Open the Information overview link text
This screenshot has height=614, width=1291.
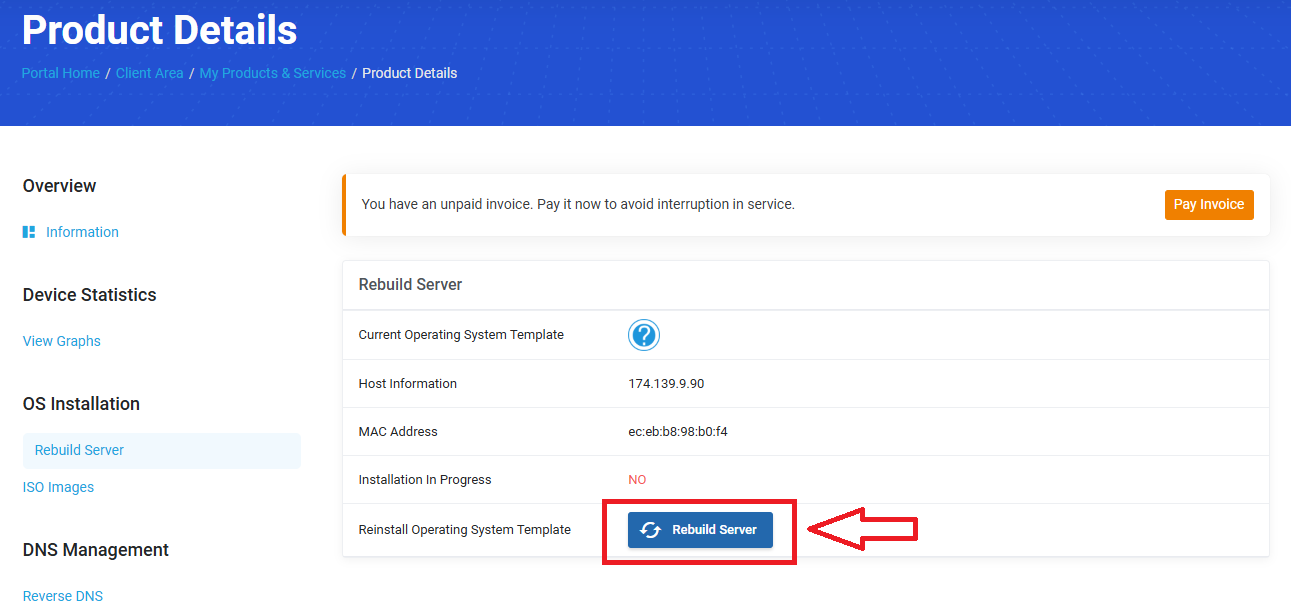point(82,232)
